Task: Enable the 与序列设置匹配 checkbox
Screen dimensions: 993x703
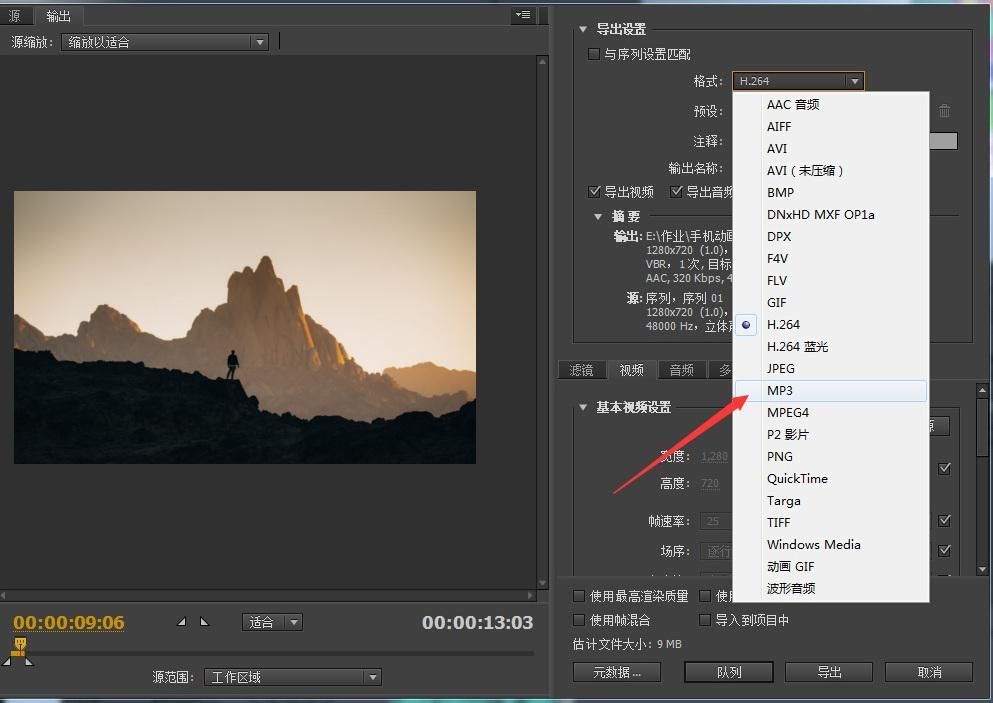Action: [593, 53]
